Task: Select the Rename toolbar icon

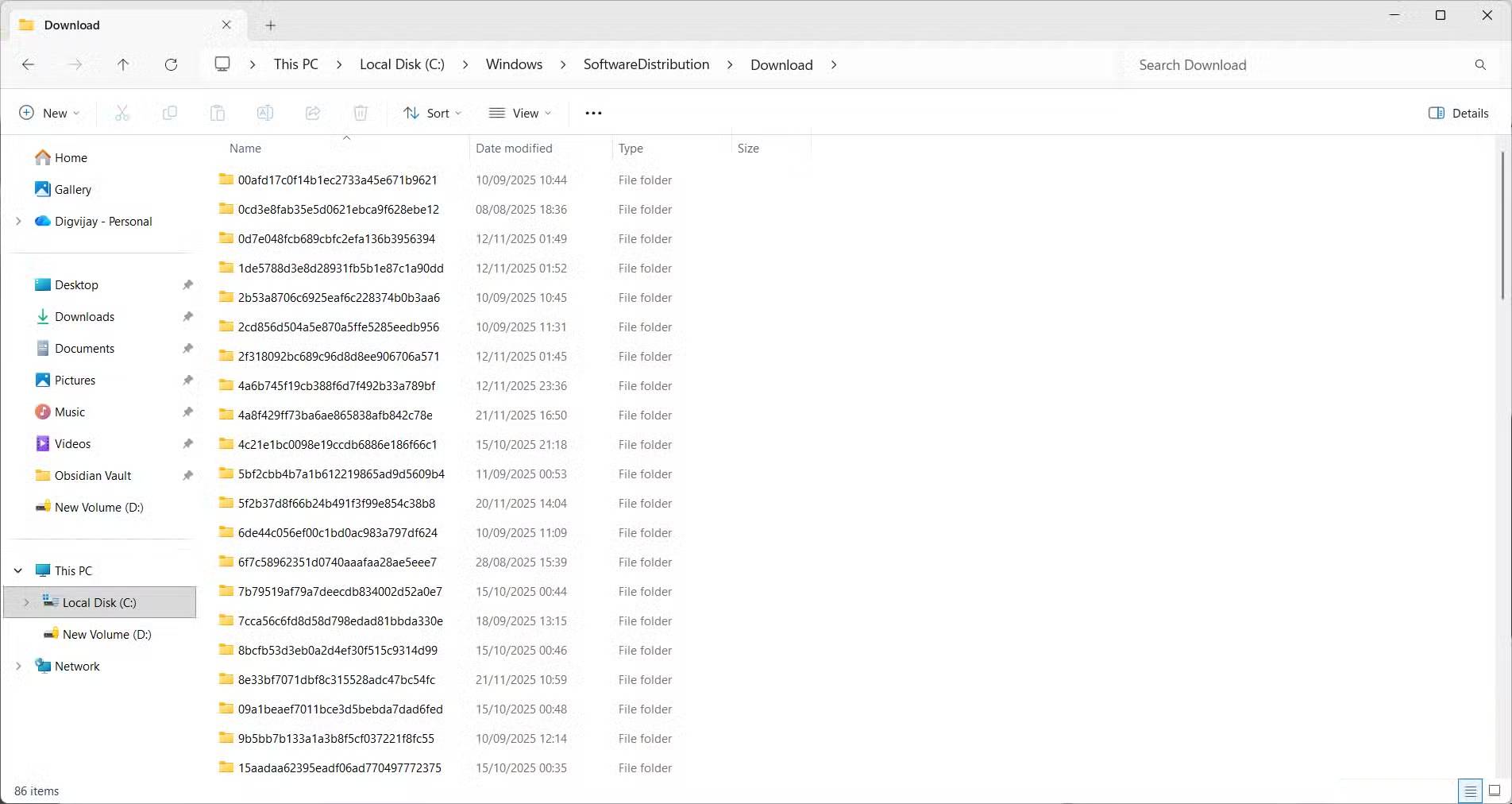Action: (264, 113)
